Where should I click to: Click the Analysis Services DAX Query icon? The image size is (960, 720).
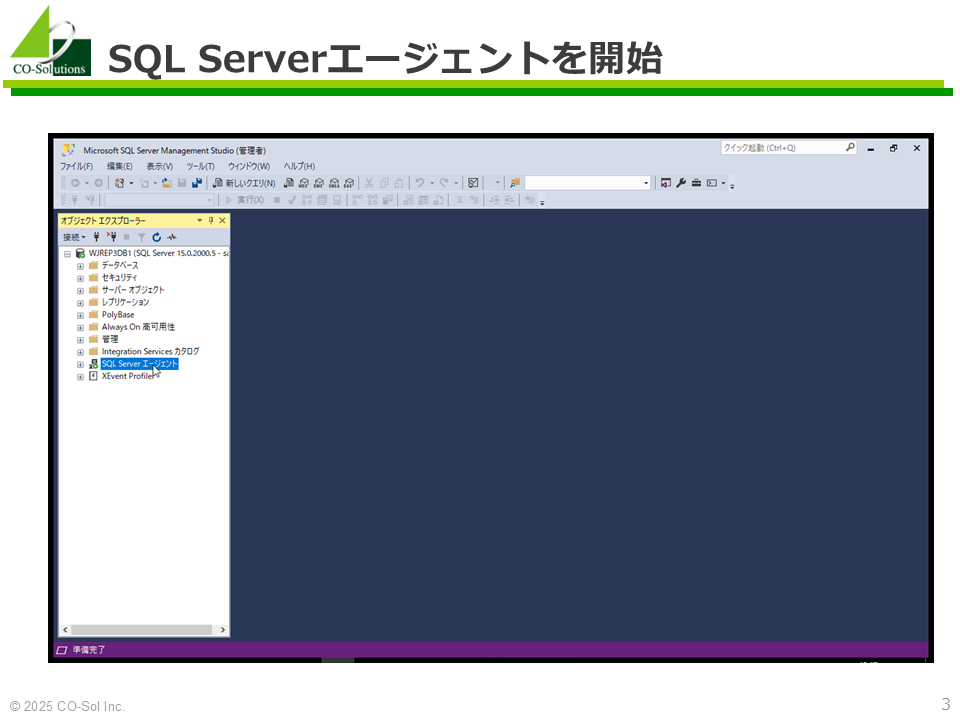349,183
